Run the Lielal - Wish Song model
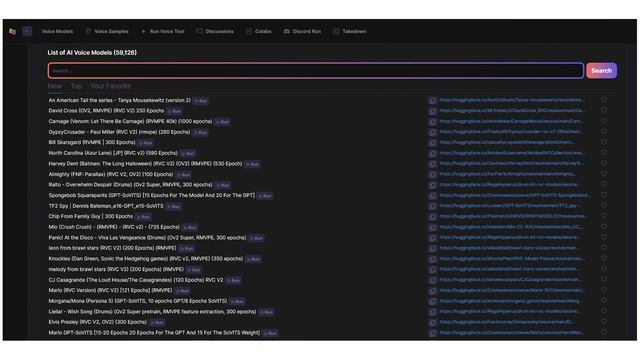Image resolution: width=640 pixels, height=360 pixels. pos(267,312)
